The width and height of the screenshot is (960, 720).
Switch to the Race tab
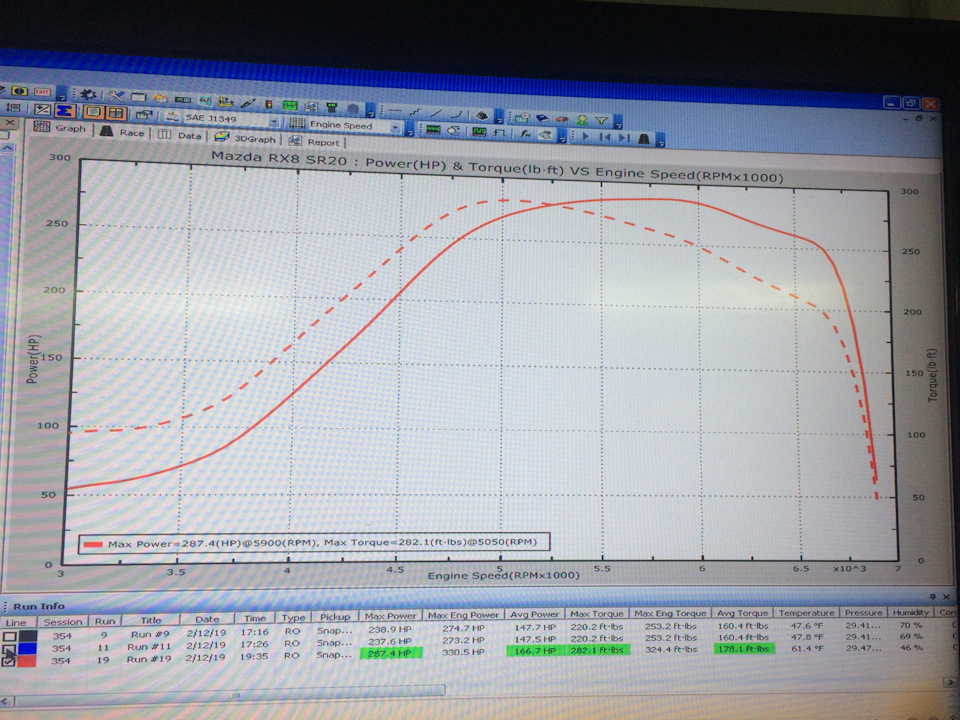click(x=122, y=132)
